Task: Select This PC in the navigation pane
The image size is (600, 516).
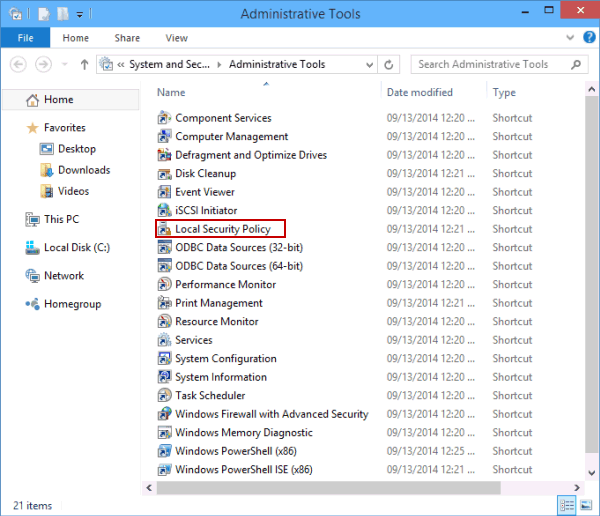Action: pyautogui.click(x=61, y=219)
